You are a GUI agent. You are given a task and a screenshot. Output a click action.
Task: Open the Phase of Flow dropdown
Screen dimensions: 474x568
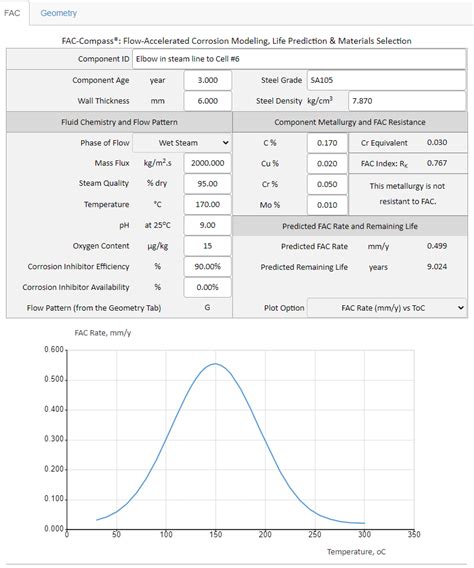click(x=182, y=143)
